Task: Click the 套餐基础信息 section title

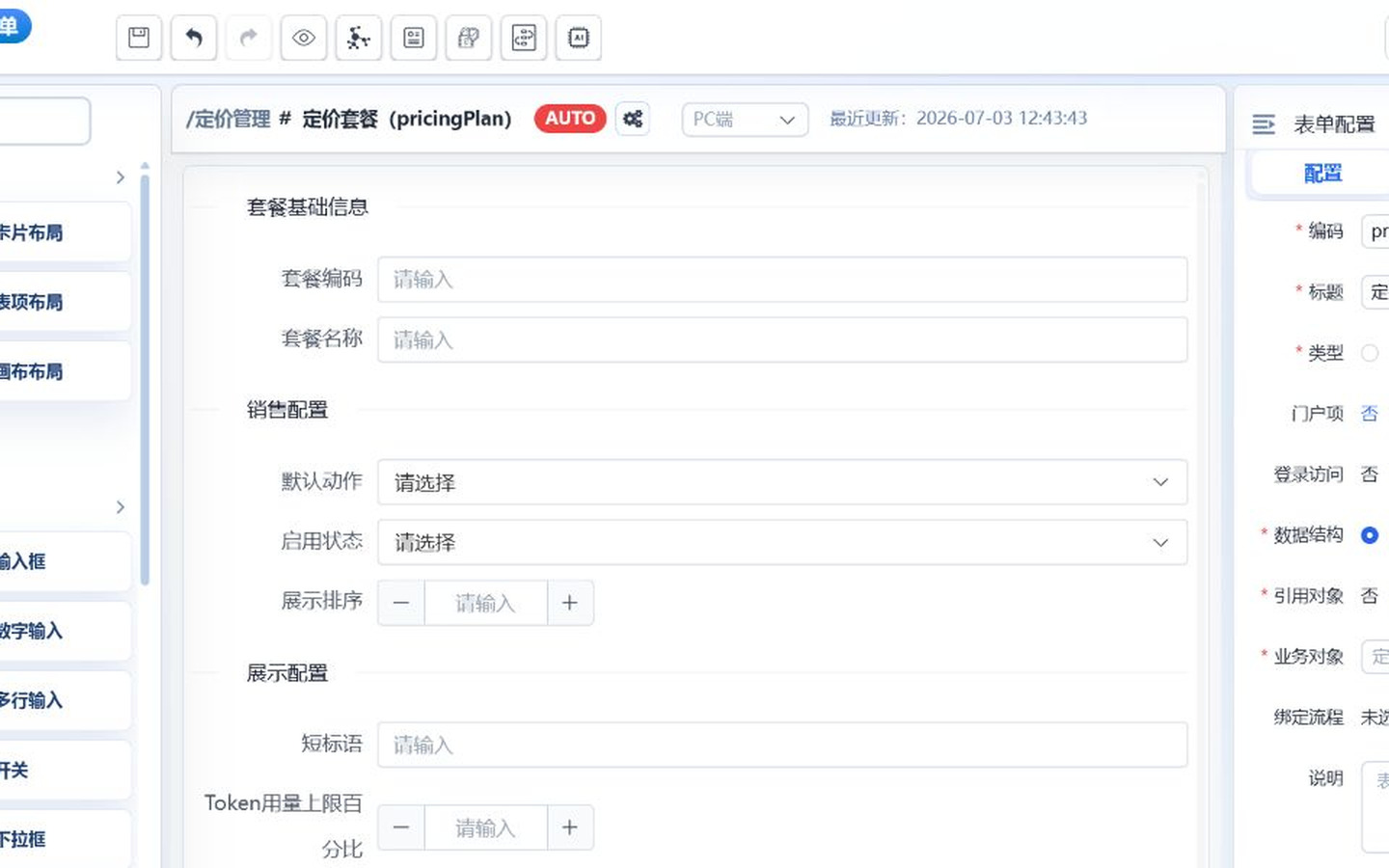Action: click(x=308, y=207)
